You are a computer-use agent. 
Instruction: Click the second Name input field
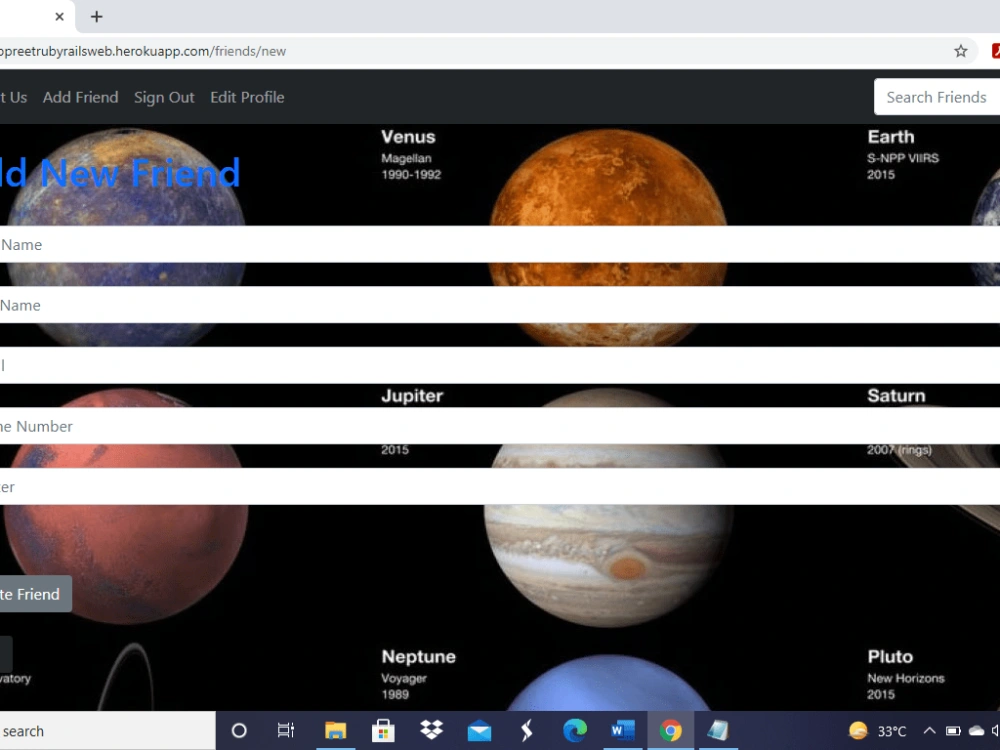pos(500,305)
